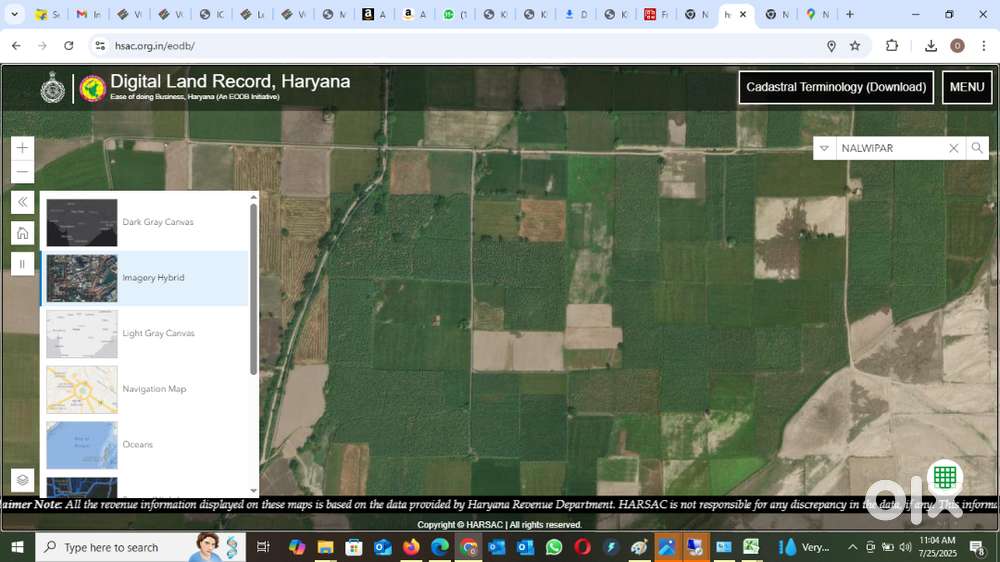Click the Type here to search box
This screenshot has height=562, width=1000.
pos(140,547)
